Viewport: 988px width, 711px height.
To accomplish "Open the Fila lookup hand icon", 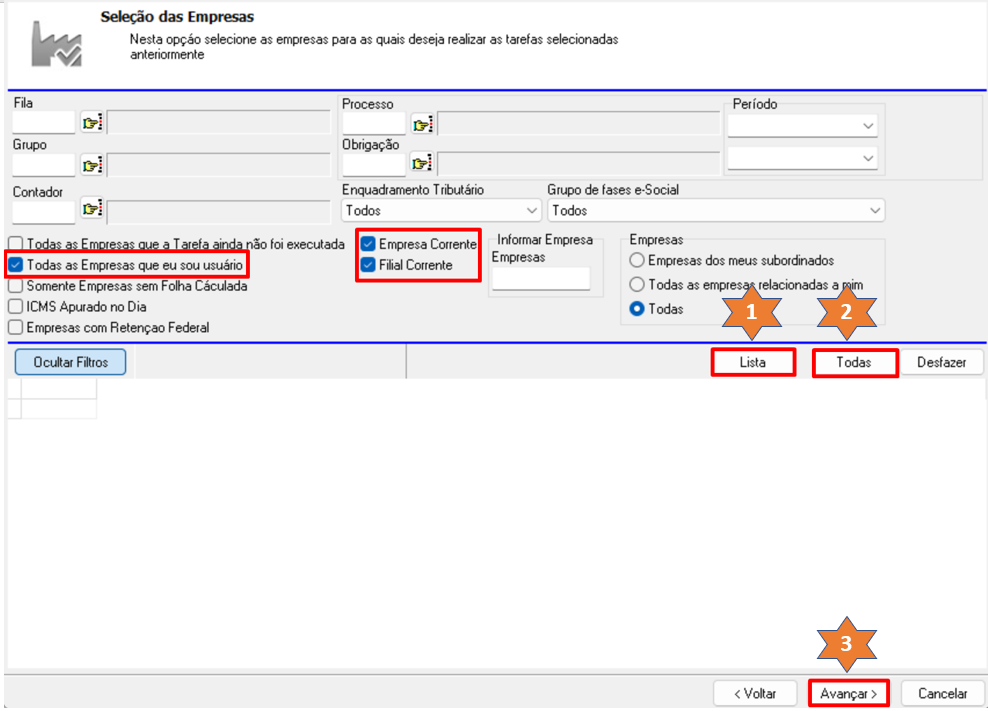I will [x=92, y=122].
